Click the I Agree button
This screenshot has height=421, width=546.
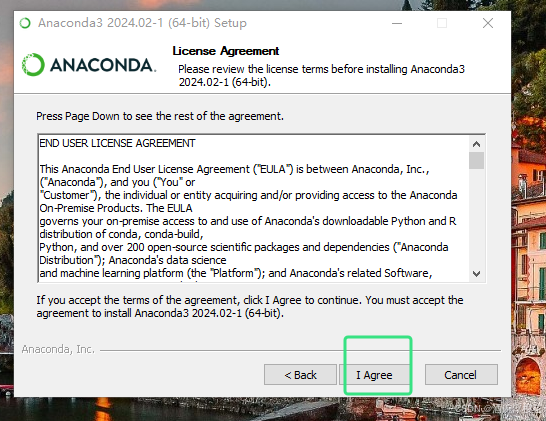click(x=374, y=375)
